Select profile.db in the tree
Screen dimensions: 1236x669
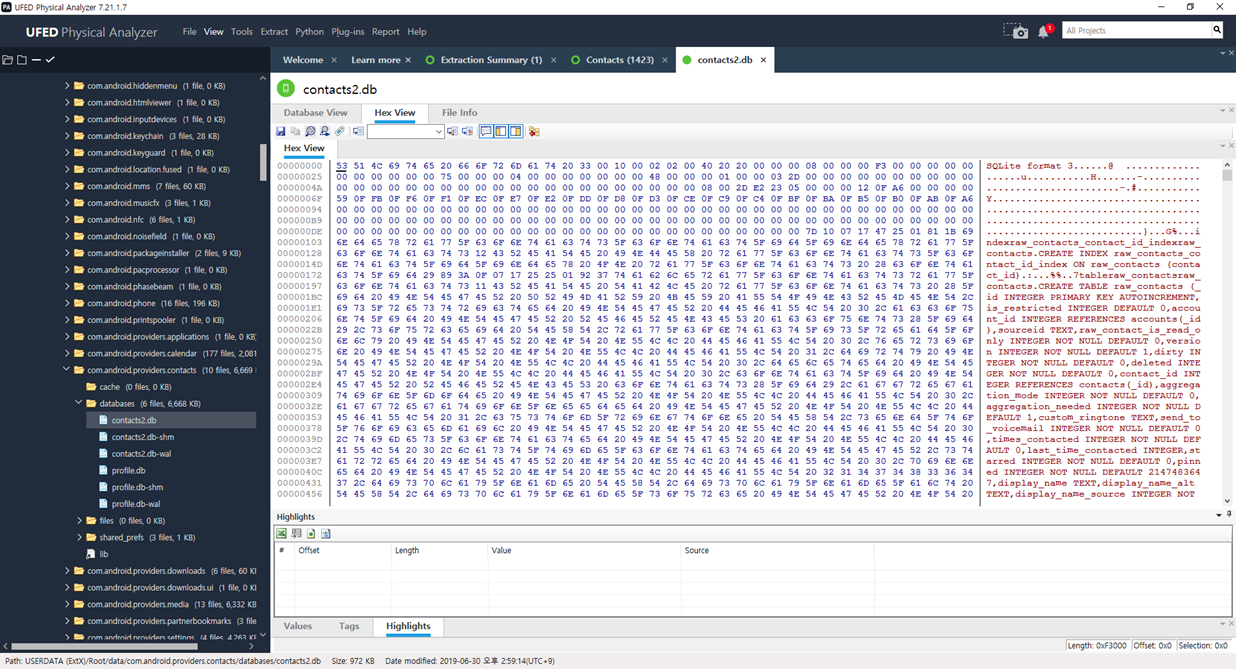(x=128, y=470)
